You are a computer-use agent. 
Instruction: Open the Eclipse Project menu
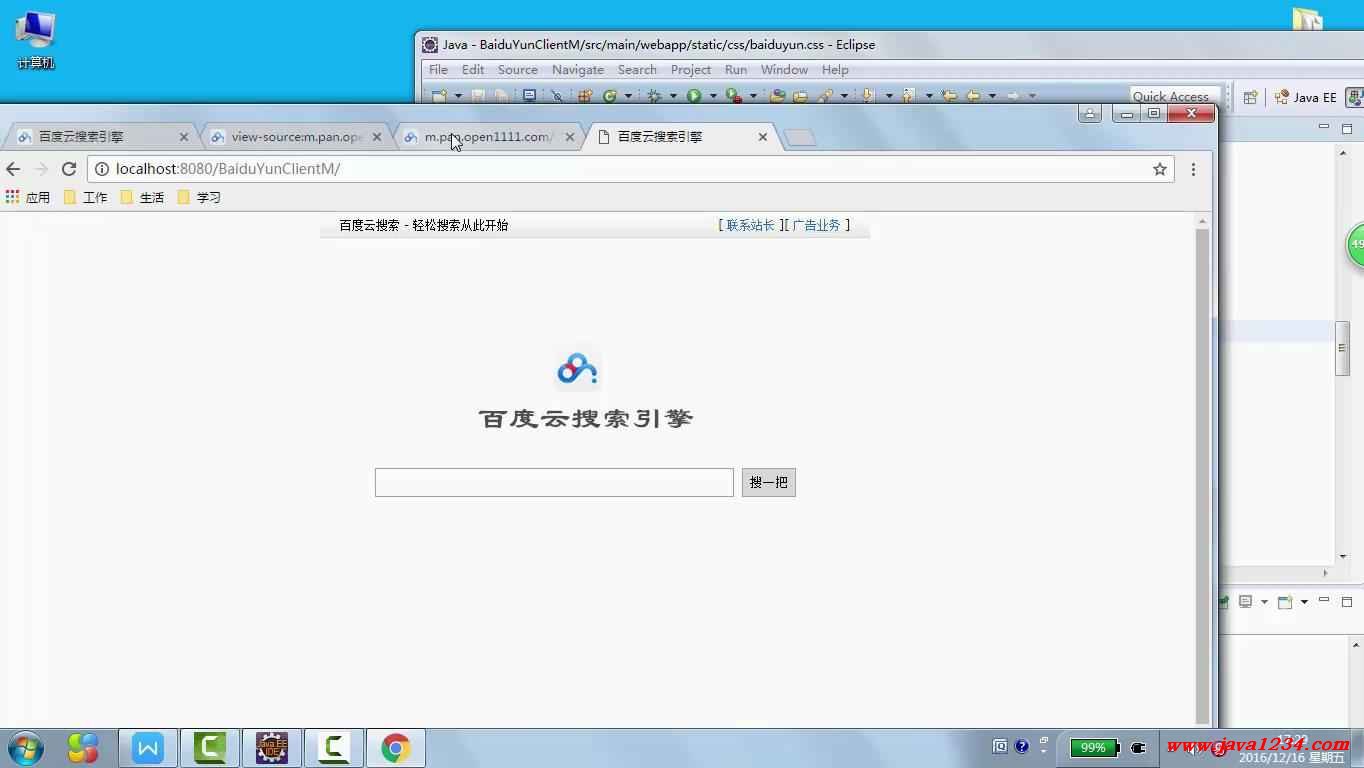pos(691,70)
